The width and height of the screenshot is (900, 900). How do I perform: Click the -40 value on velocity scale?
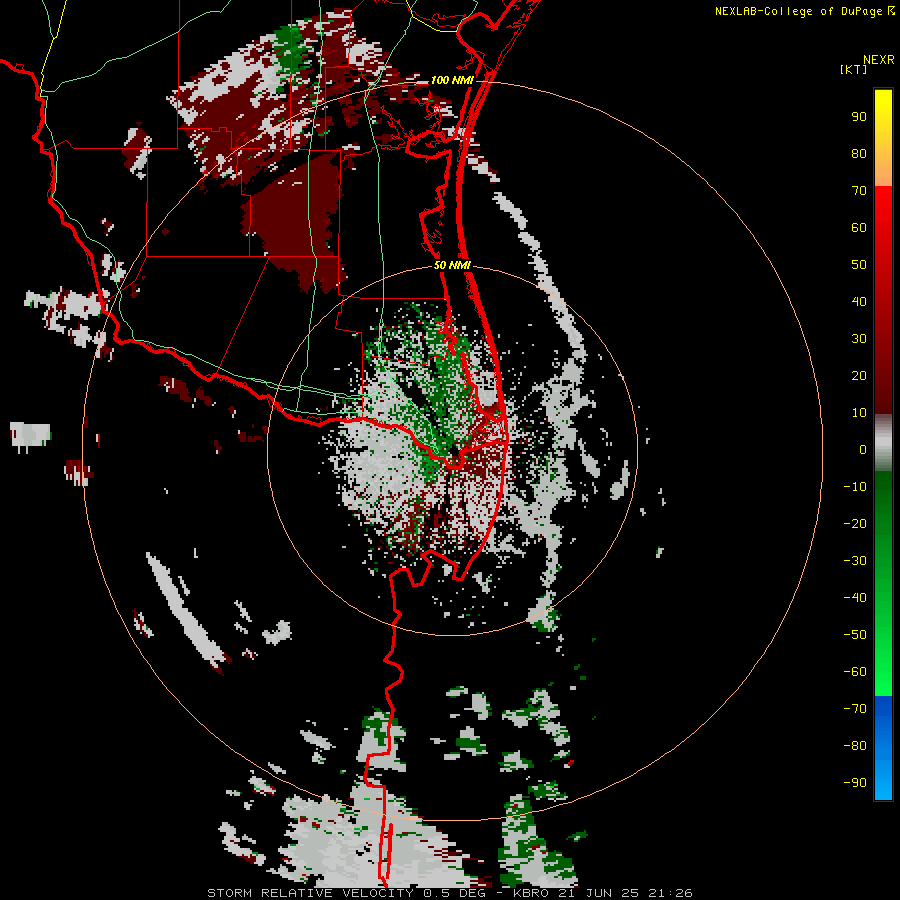click(x=855, y=598)
